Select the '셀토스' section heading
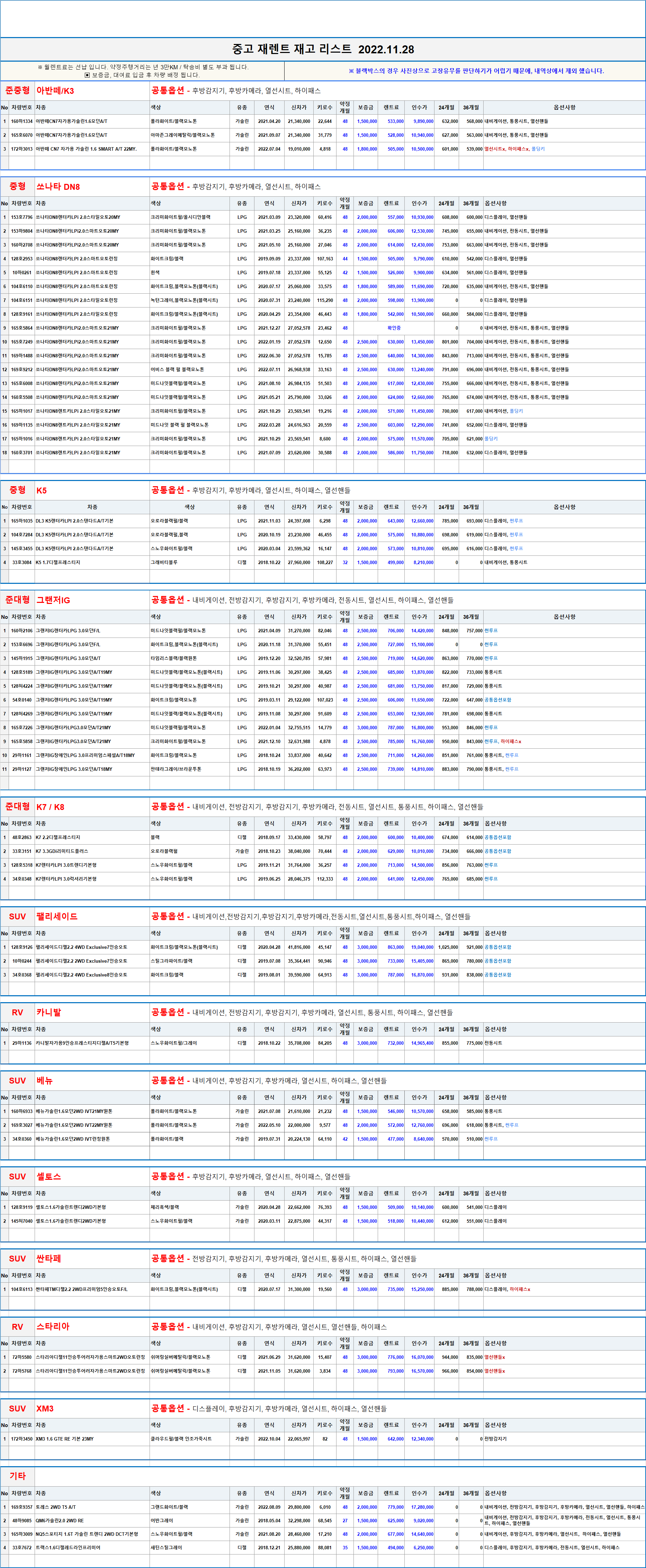Viewport: 646px width, 1568px height. pyautogui.click(x=49, y=1177)
